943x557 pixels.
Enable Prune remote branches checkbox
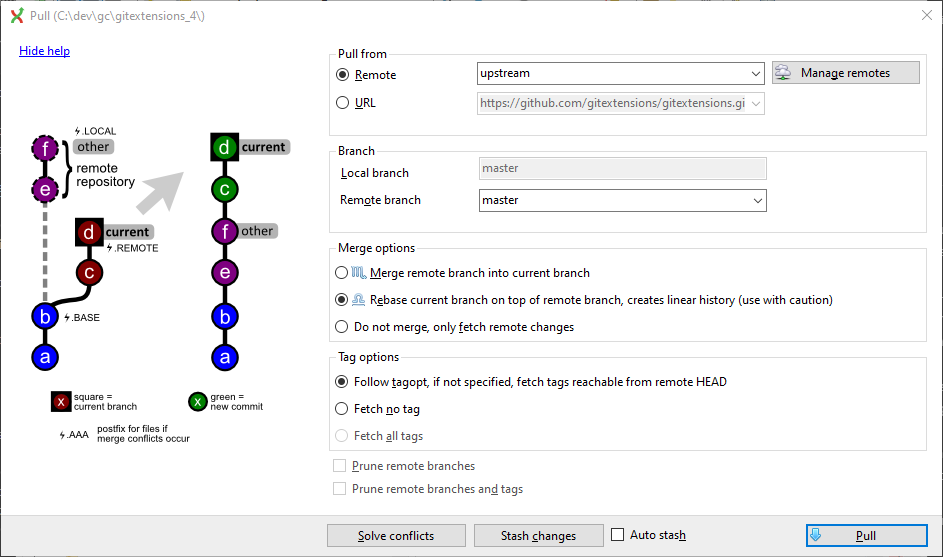(340, 466)
